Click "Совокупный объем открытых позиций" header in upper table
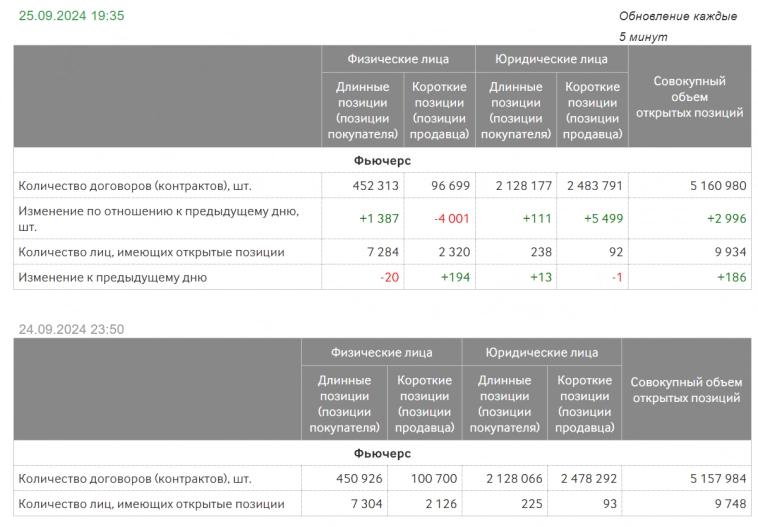The image size is (758, 527). [x=689, y=97]
